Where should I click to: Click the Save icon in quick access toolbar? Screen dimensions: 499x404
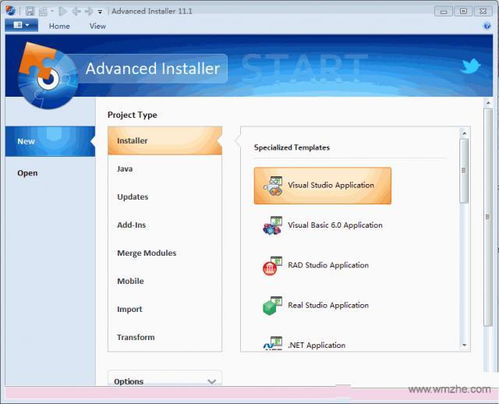pyautogui.click(x=30, y=11)
